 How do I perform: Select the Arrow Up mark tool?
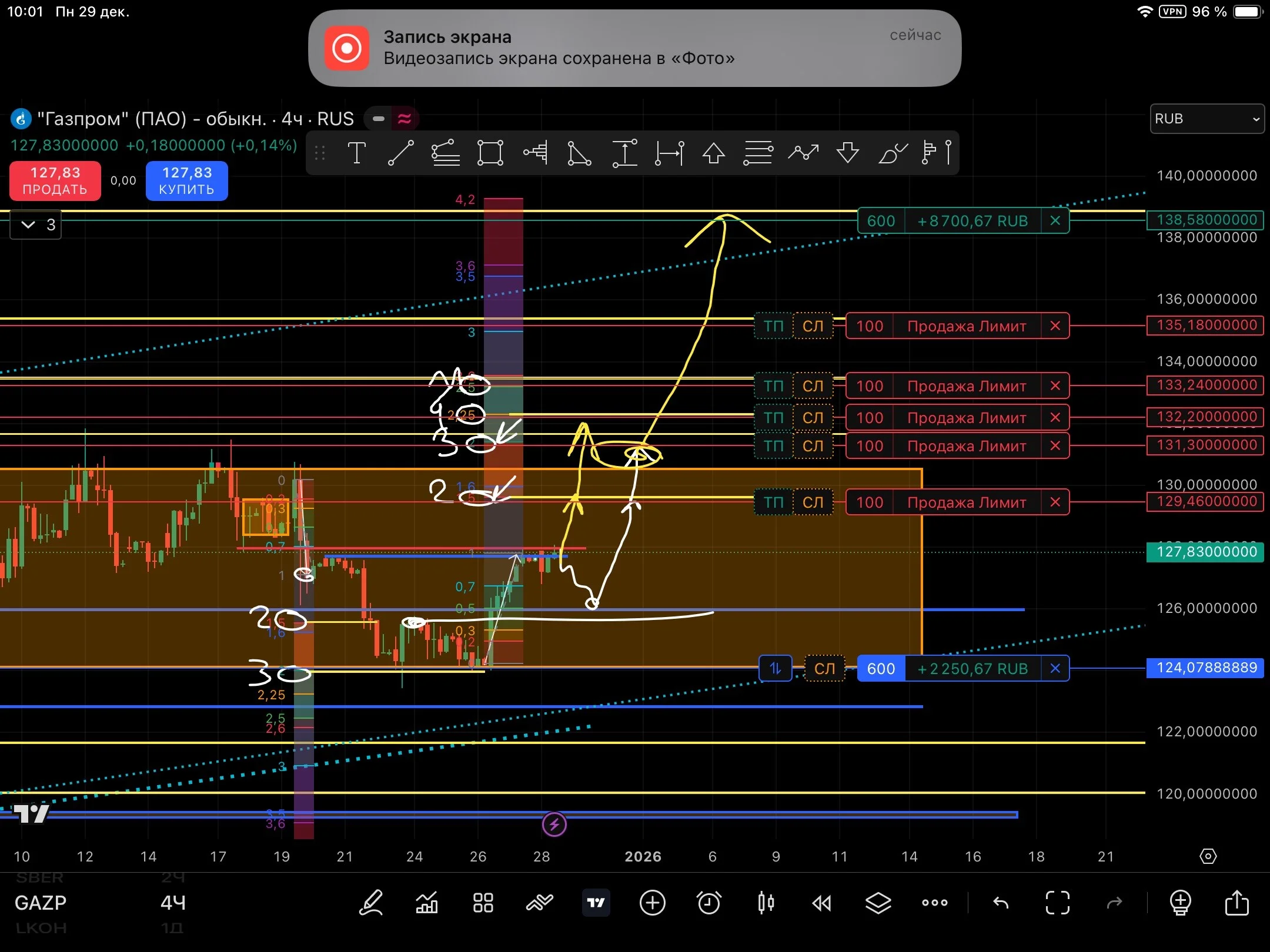[714, 153]
